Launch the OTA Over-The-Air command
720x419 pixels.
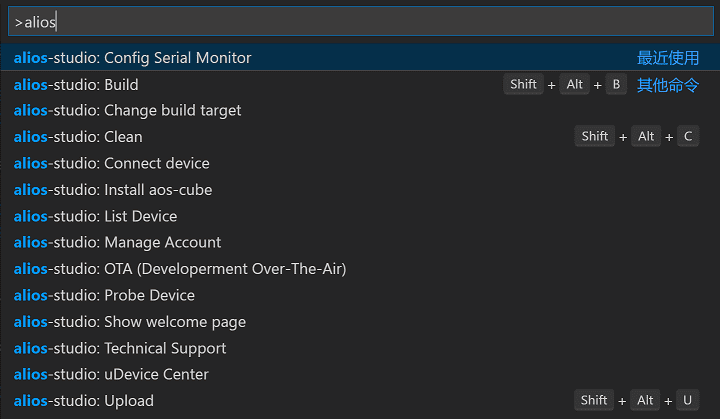point(180,269)
